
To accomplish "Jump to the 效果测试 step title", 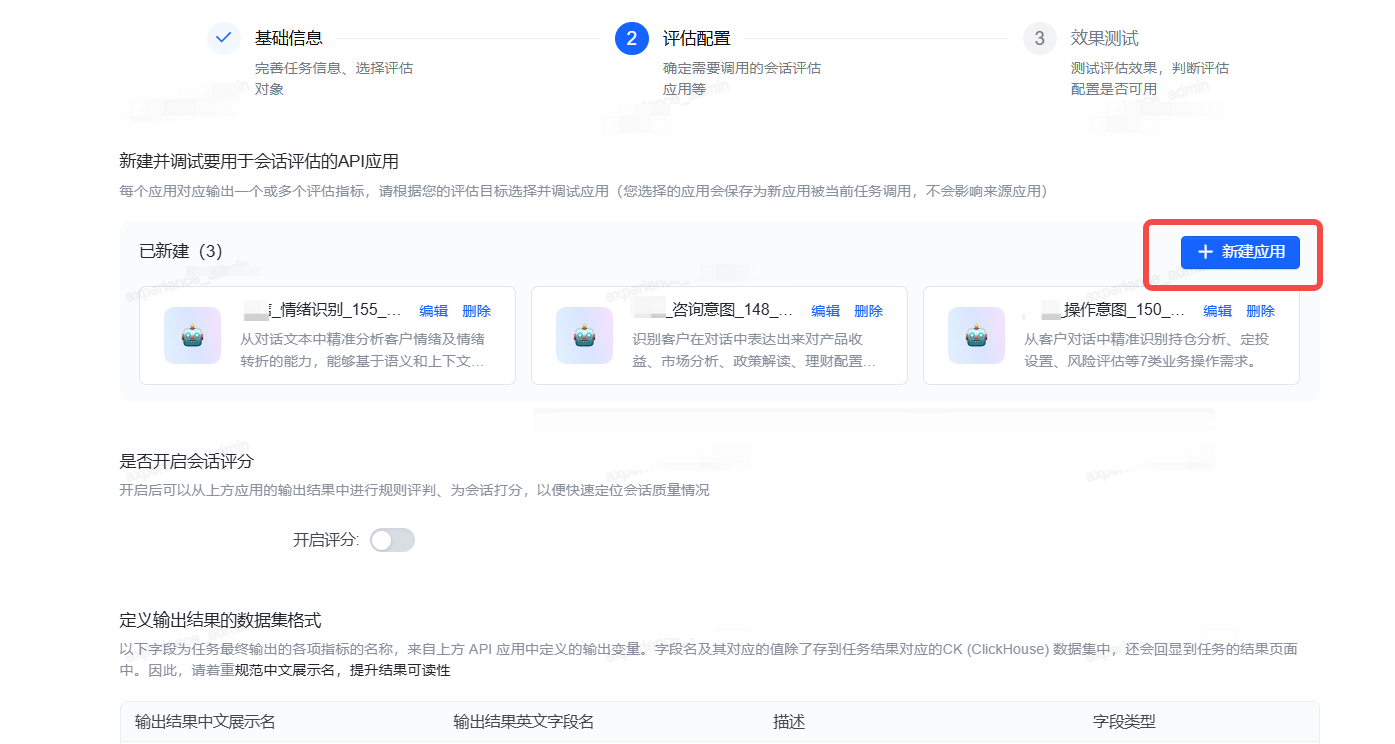I will [1105, 38].
